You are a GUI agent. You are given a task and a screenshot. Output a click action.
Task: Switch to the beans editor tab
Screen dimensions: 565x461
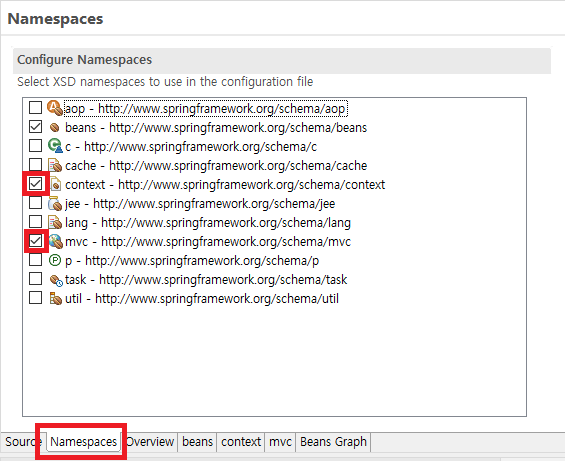coord(197,442)
